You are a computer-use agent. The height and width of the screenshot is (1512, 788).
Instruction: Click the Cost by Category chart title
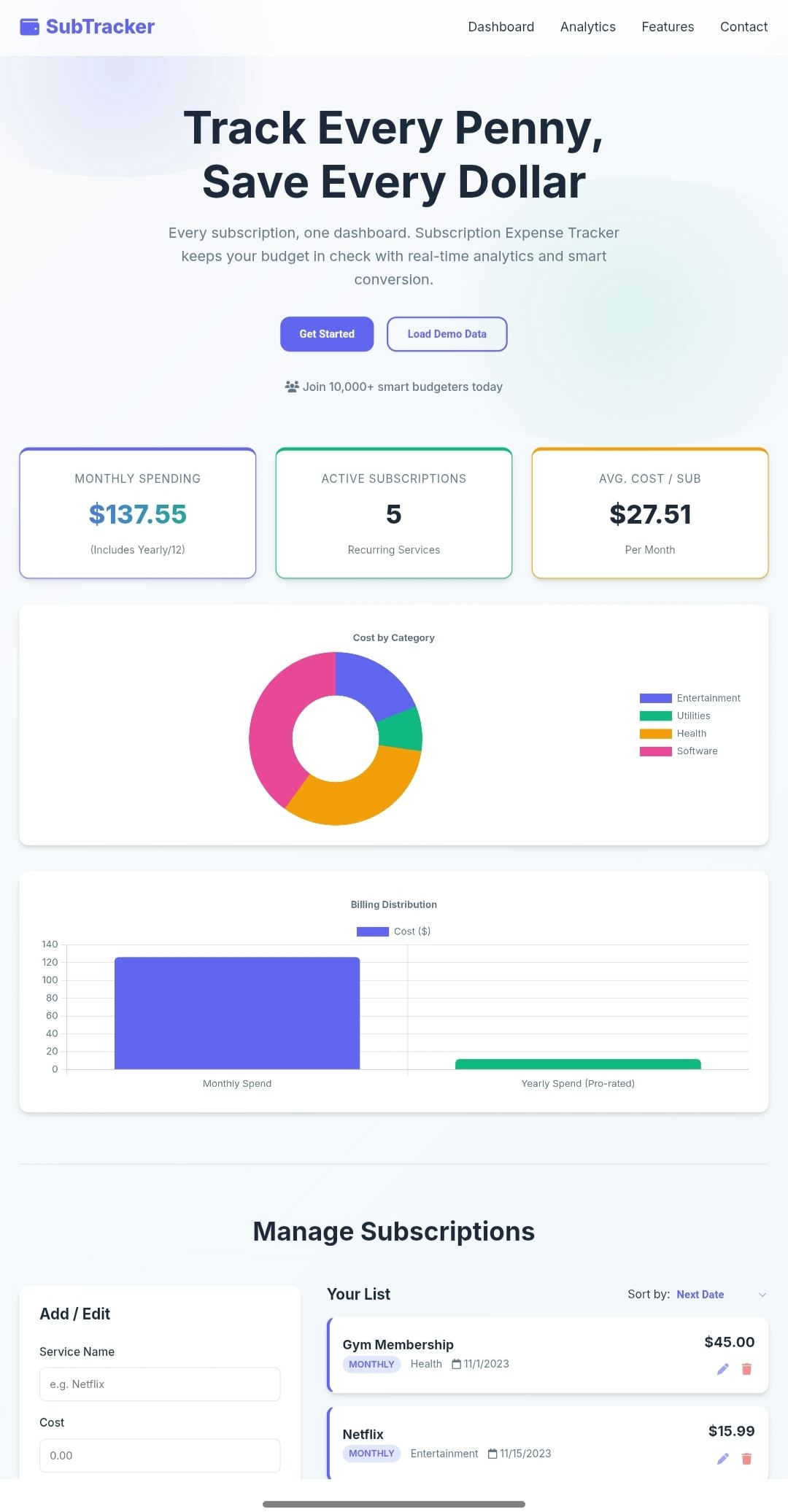(394, 637)
